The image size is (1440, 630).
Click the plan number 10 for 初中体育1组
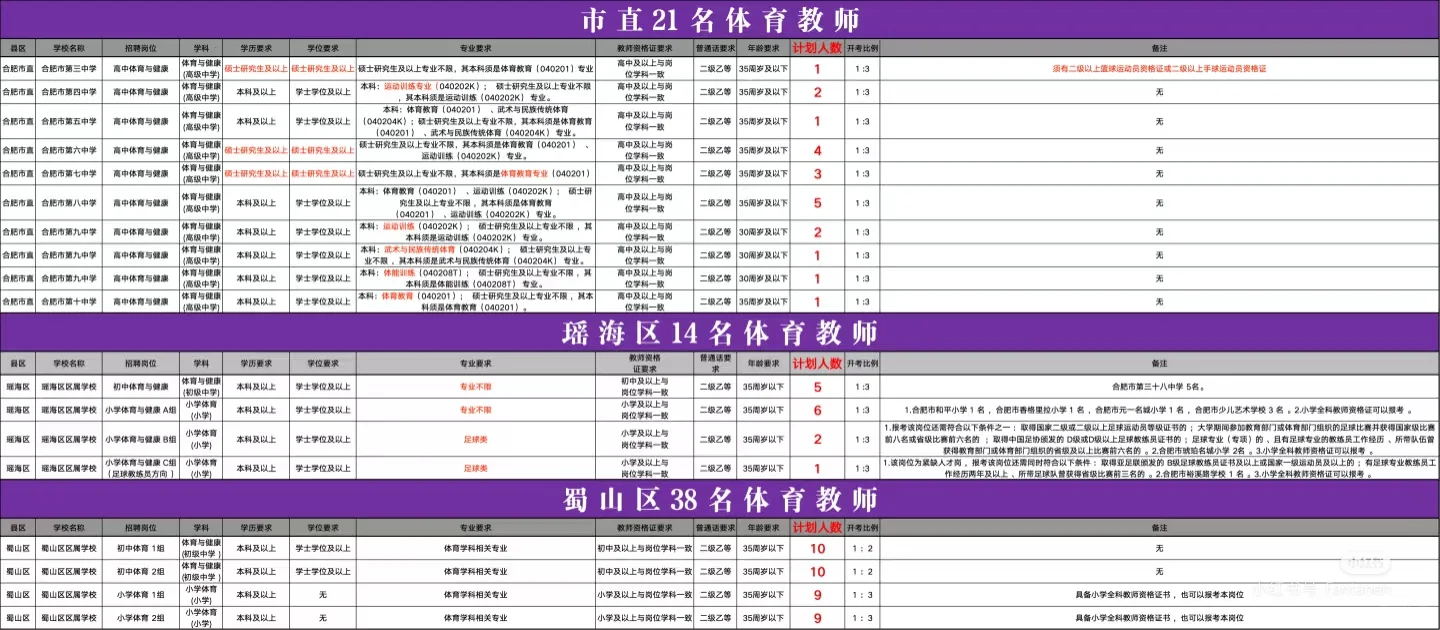818,548
